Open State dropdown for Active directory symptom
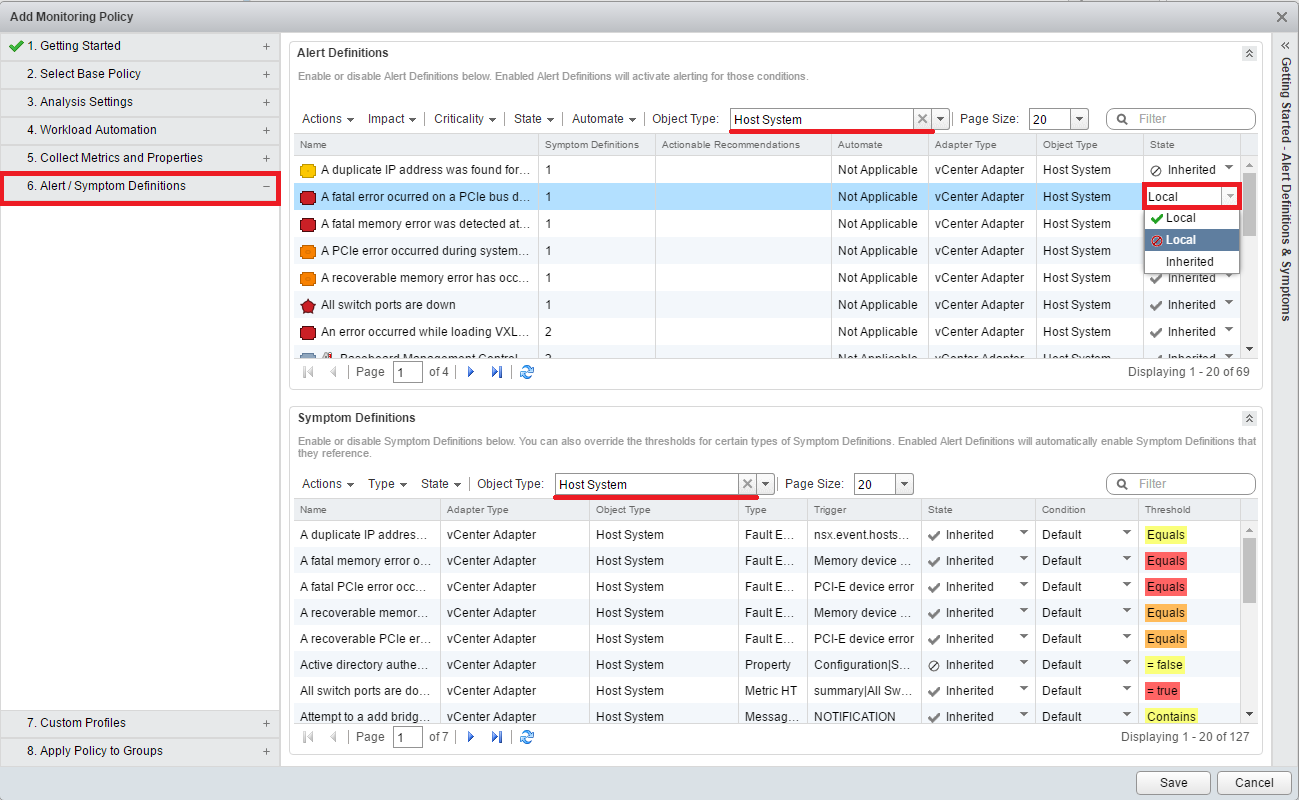Image resolution: width=1299 pixels, height=800 pixels. (1023, 664)
